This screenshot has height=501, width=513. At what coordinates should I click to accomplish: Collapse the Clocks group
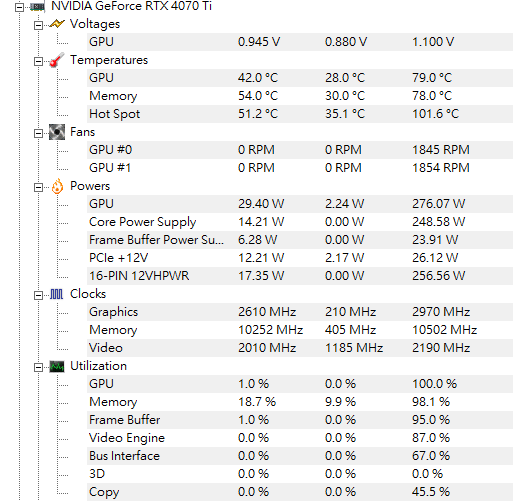coord(38,295)
